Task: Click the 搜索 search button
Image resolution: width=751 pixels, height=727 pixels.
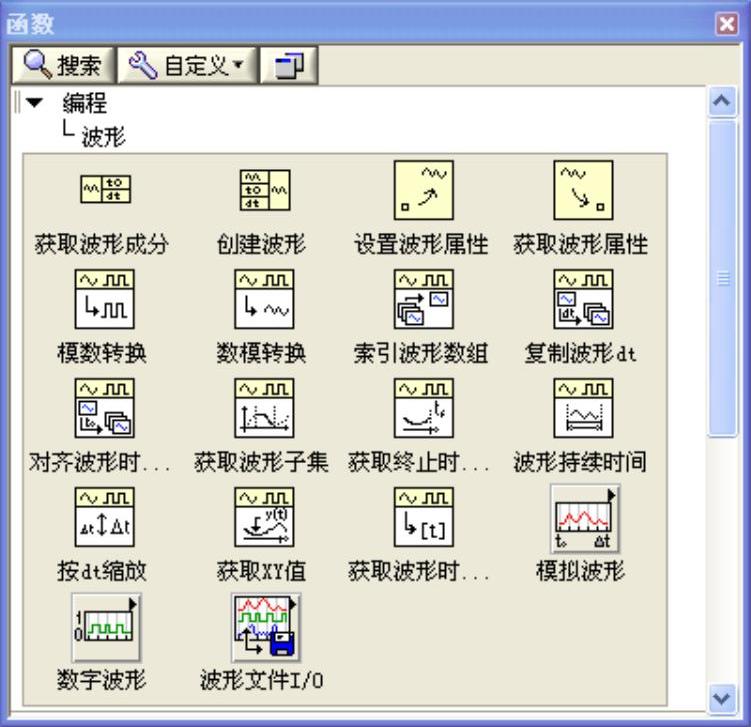Action: point(63,65)
